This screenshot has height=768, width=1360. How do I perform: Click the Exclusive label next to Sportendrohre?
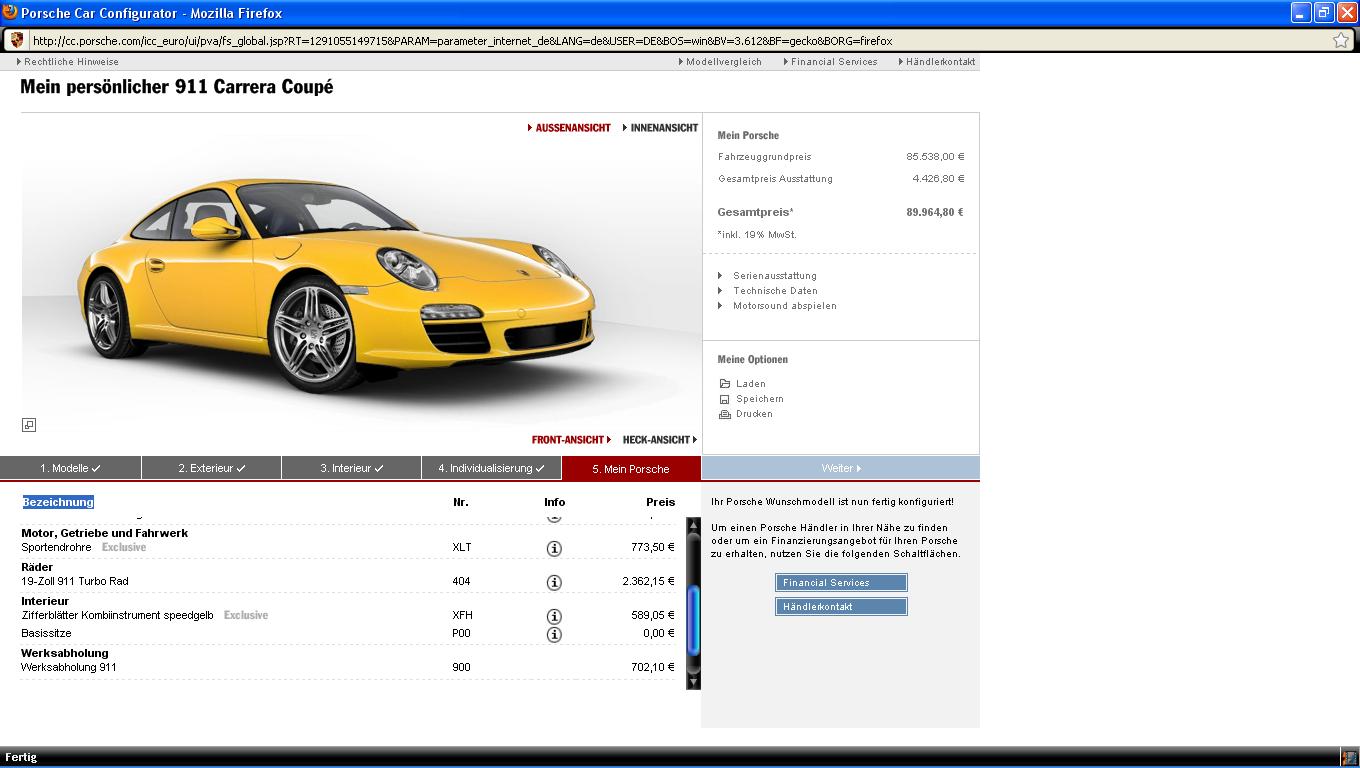[x=124, y=547]
